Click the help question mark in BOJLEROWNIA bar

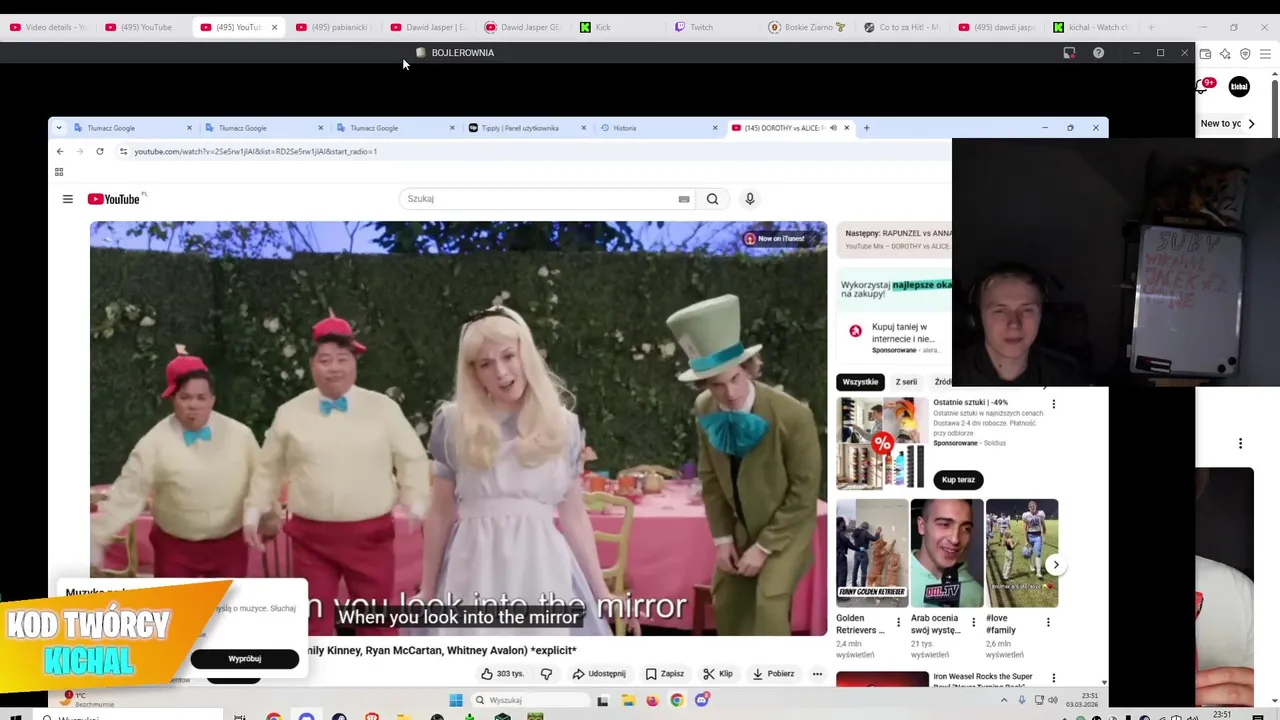[1098, 53]
